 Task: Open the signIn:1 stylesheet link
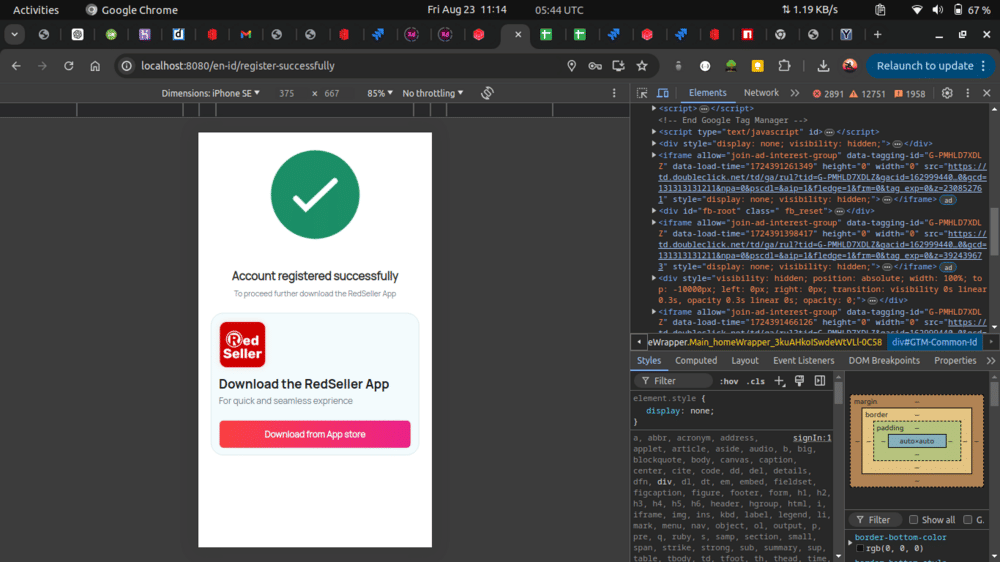[x=812, y=438]
